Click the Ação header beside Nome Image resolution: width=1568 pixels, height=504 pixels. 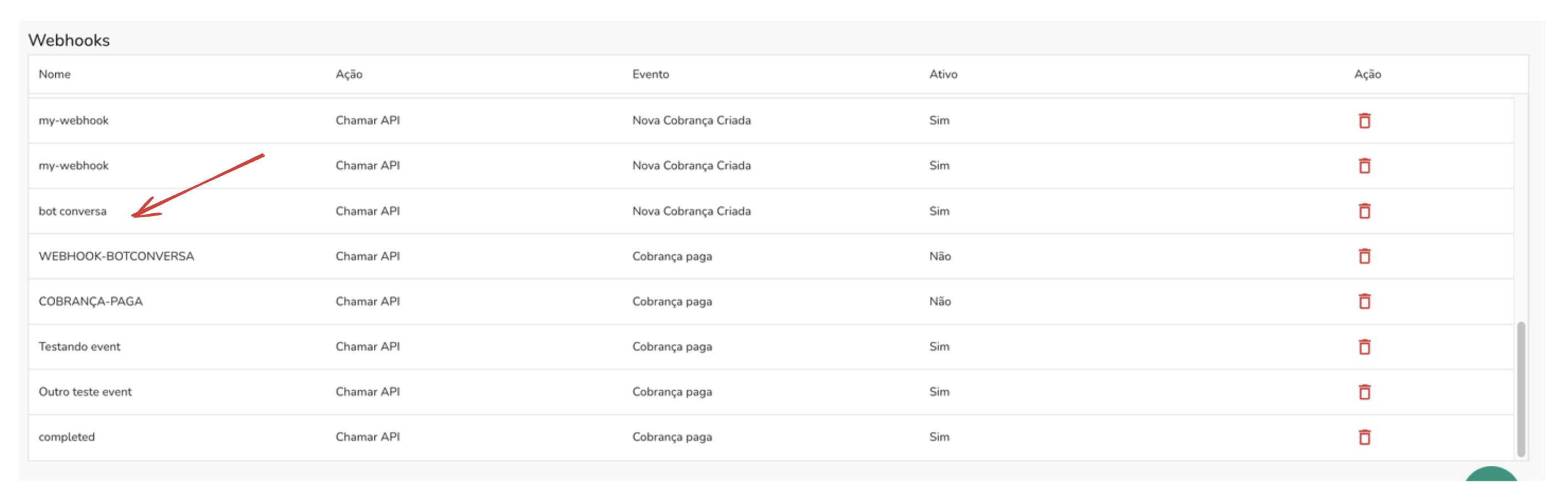349,75
